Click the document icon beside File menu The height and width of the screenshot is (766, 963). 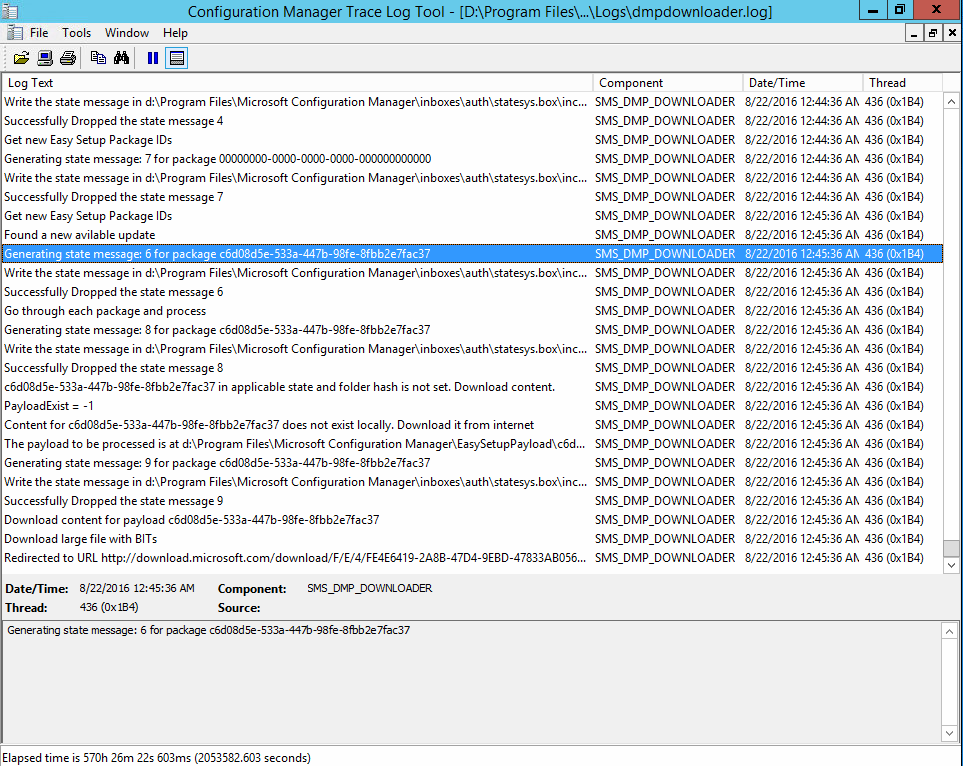(x=15, y=33)
